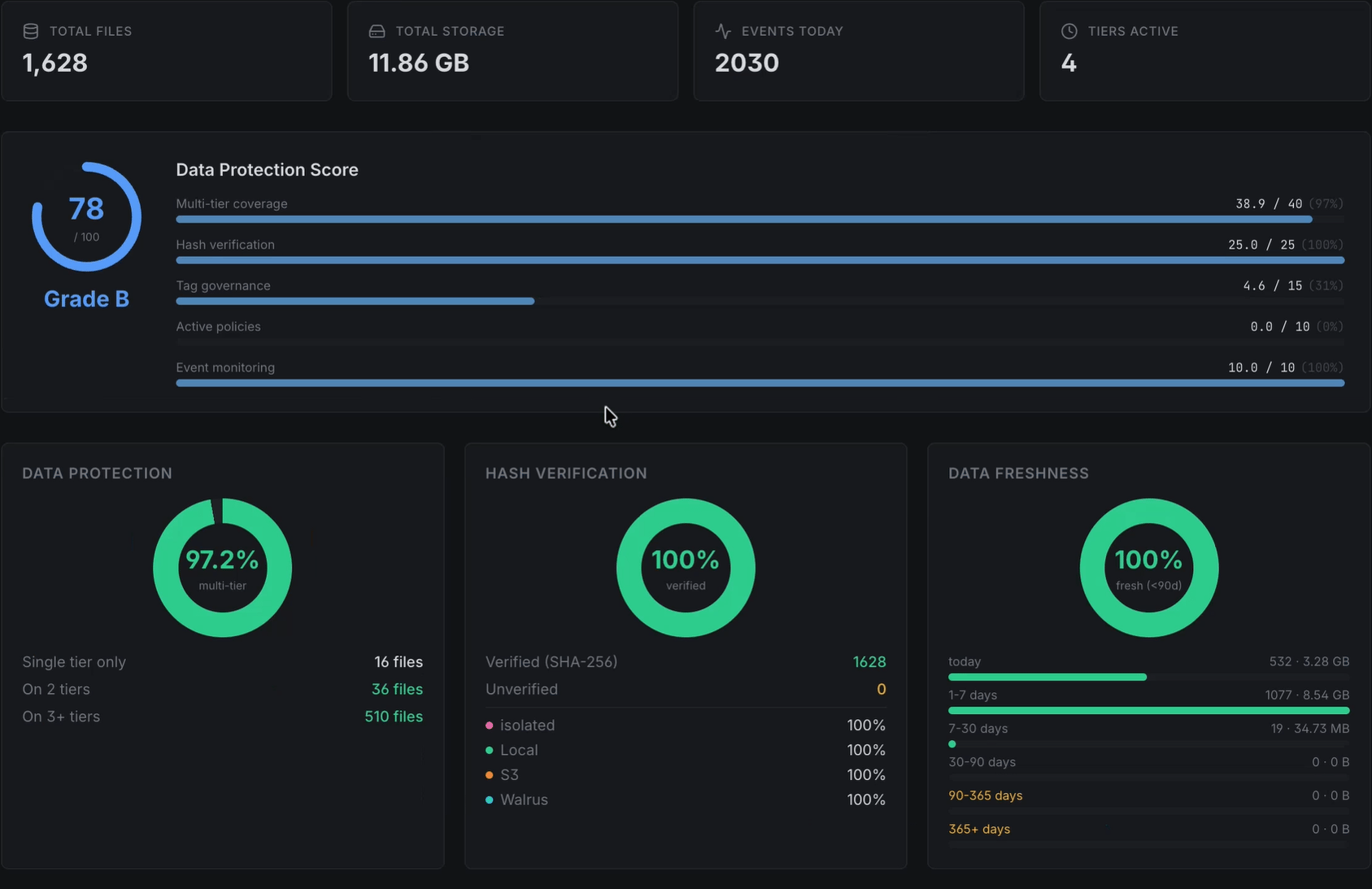1372x889 pixels.
Task: Select the Verified (SHA-256) 1628 count
Action: coord(869,662)
